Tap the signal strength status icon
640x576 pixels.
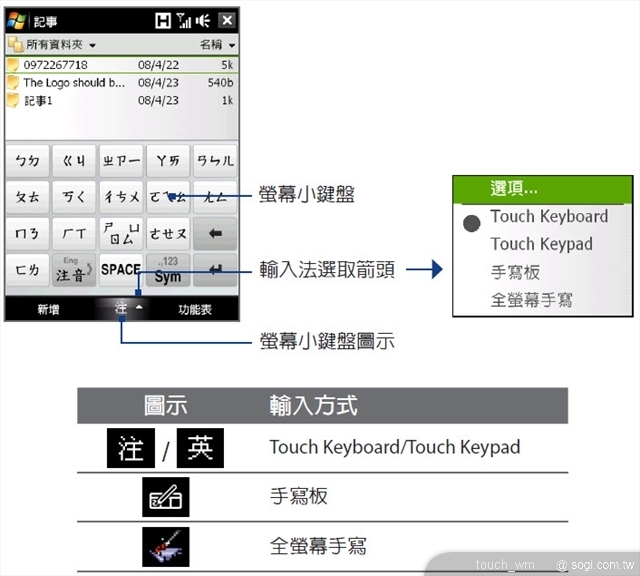pos(183,20)
